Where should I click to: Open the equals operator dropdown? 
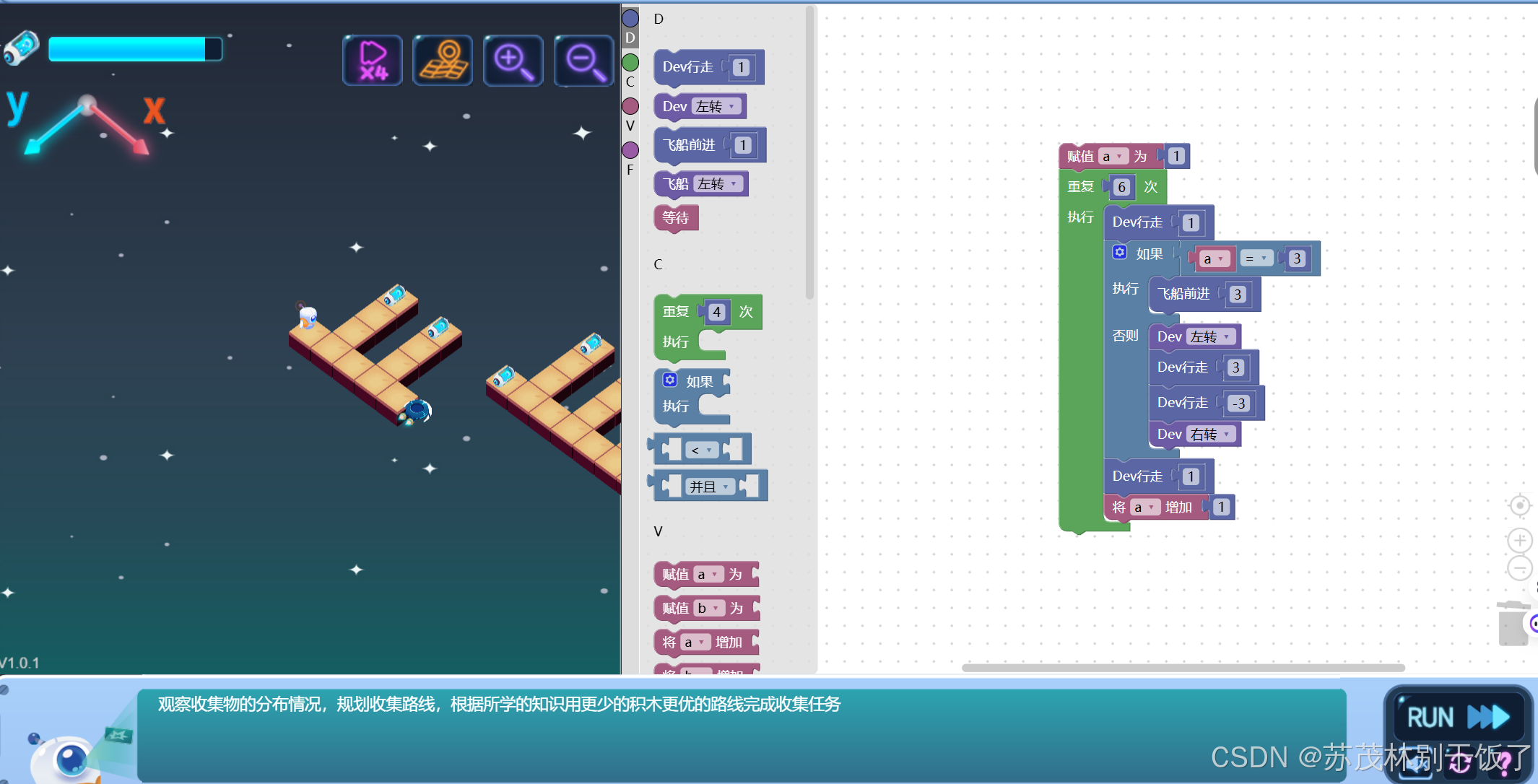1256,258
